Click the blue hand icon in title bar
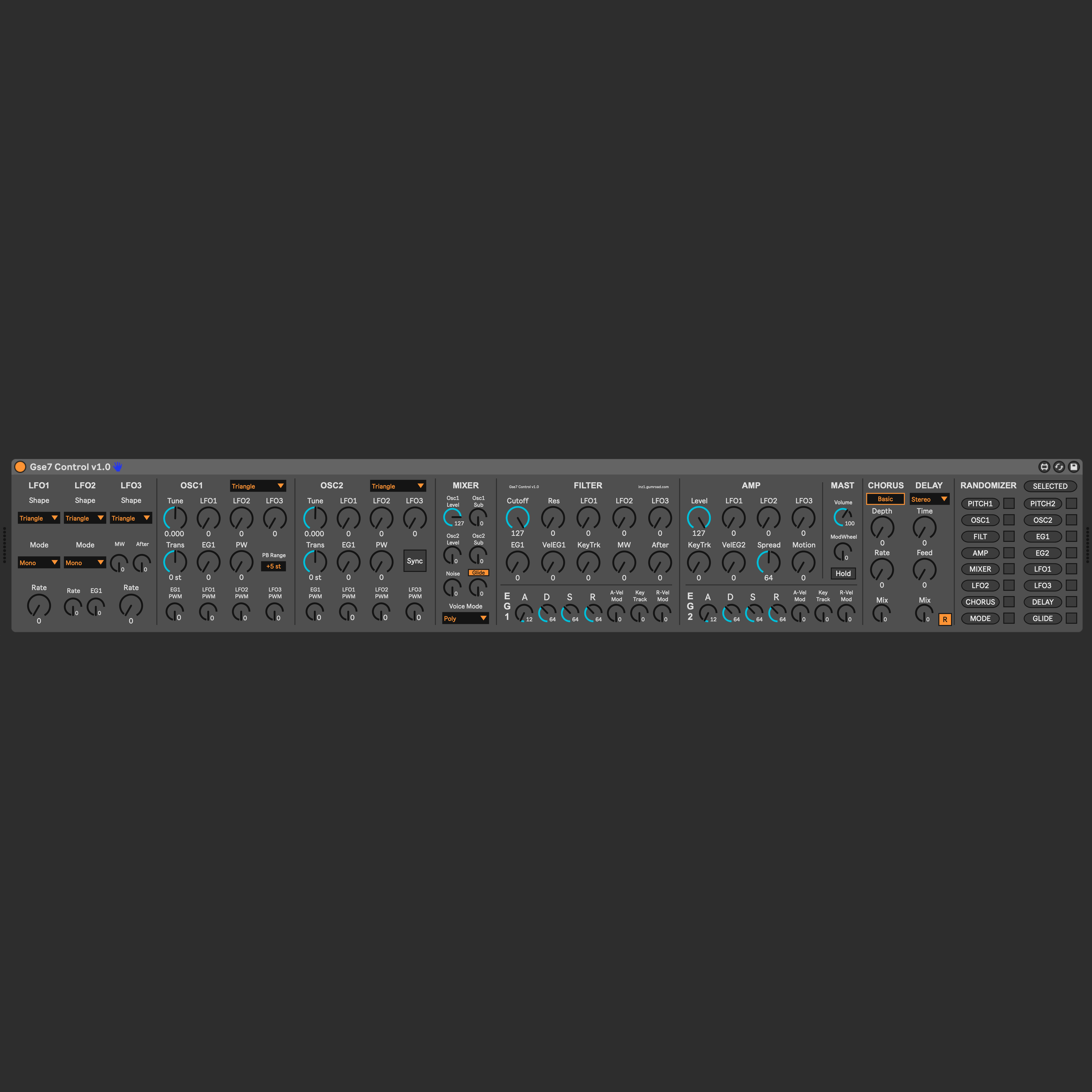Viewport: 1092px width, 1092px height. 117,467
